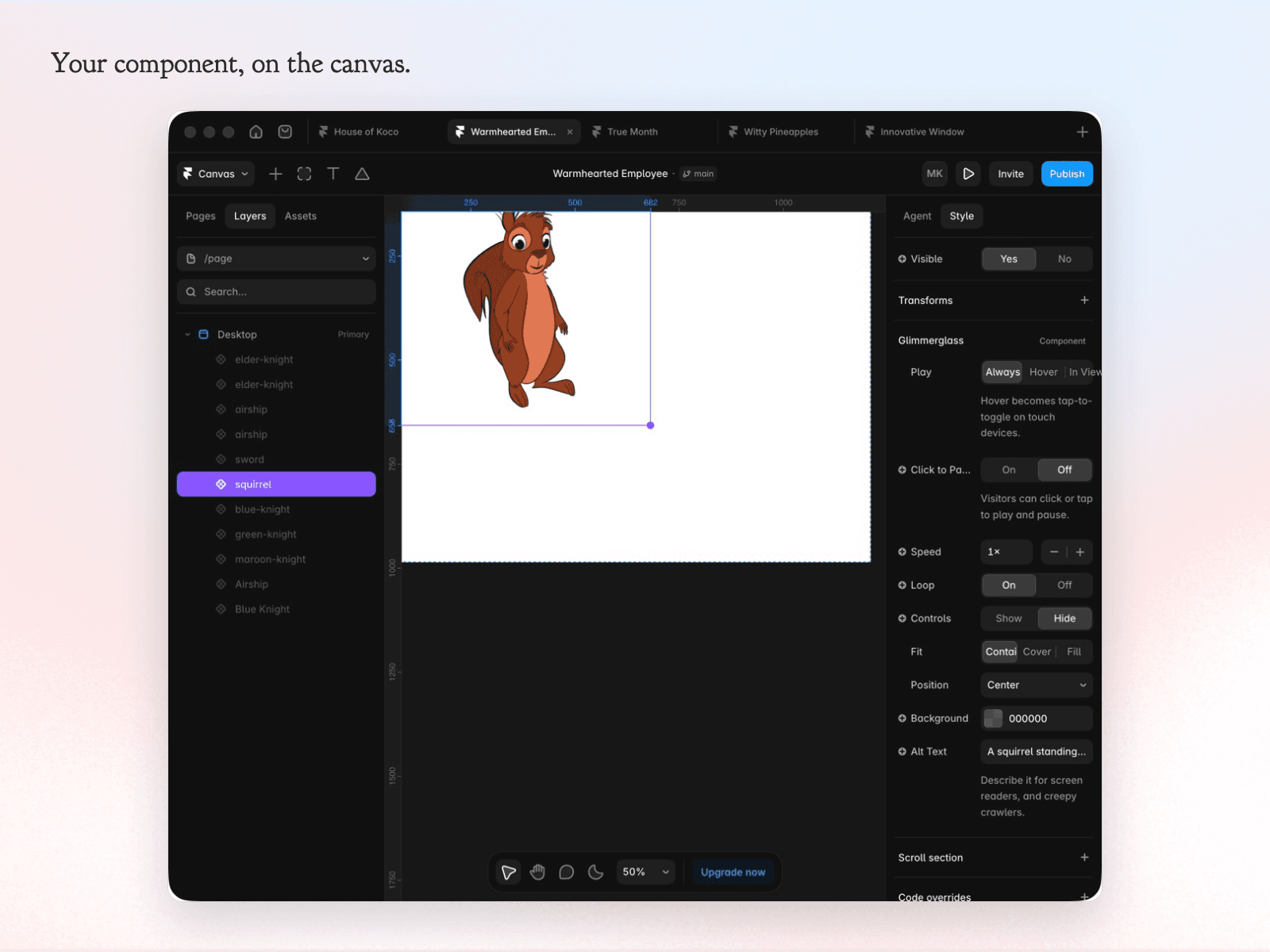The image size is (1270, 952).
Task: Select the hand pan tool
Action: 537,872
